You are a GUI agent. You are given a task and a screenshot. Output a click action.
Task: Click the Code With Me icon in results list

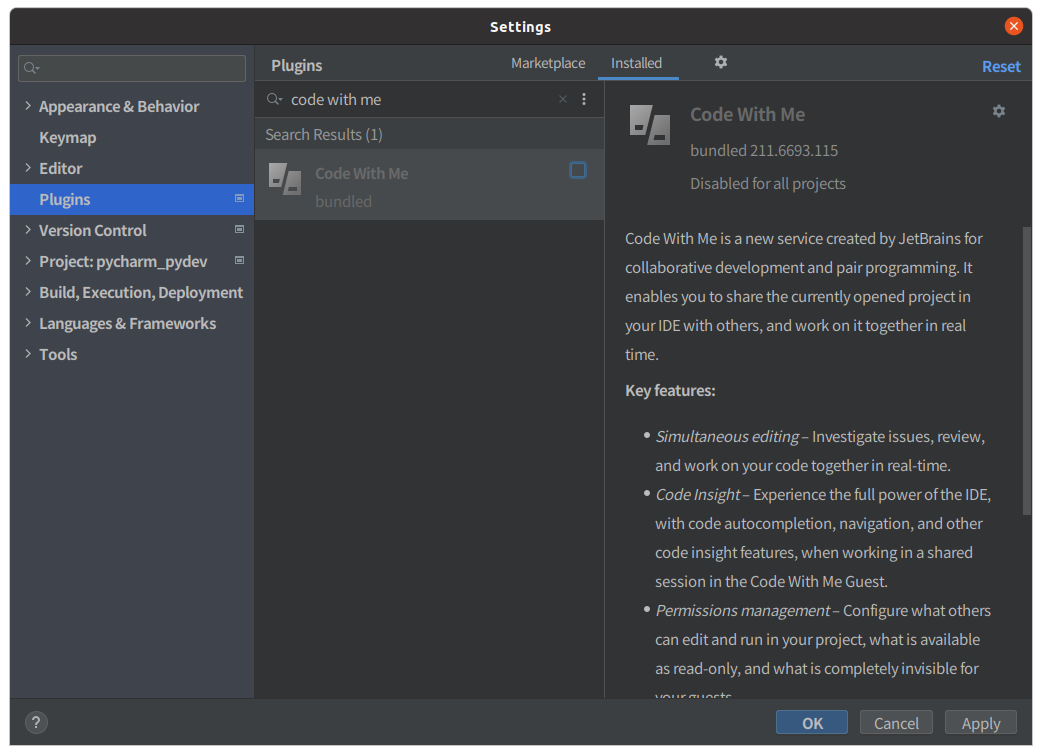click(284, 179)
